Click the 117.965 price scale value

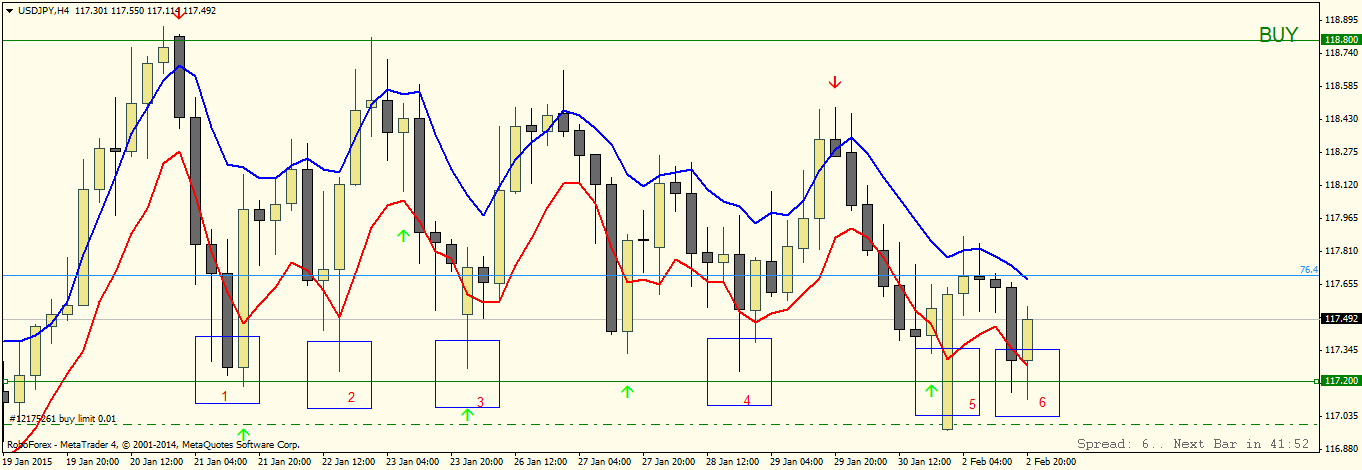click(1340, 218)
